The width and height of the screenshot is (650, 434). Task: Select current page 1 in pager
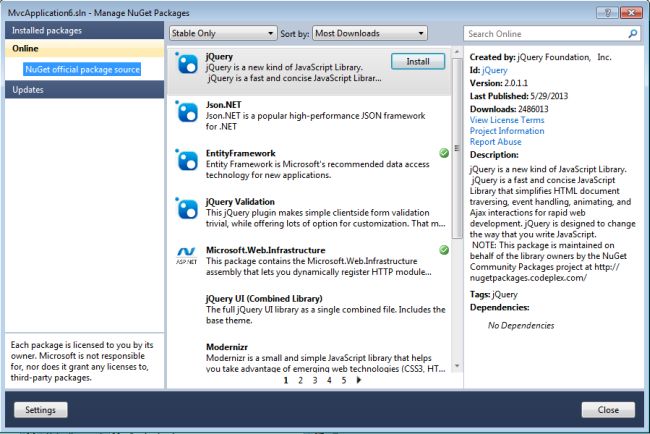pos(286,380)
